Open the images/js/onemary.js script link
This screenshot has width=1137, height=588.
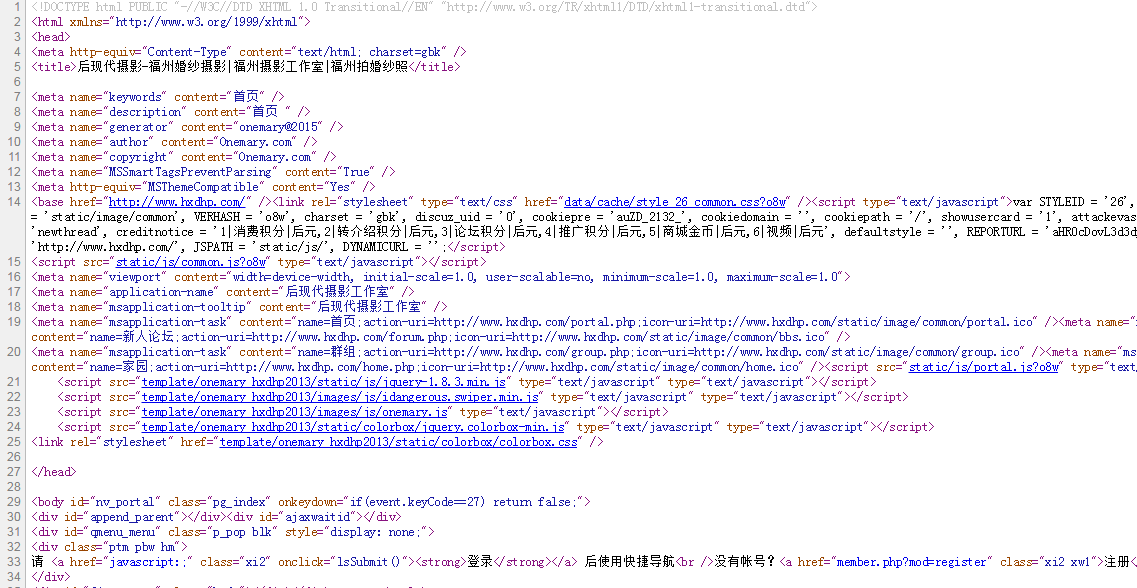point(294,412)
